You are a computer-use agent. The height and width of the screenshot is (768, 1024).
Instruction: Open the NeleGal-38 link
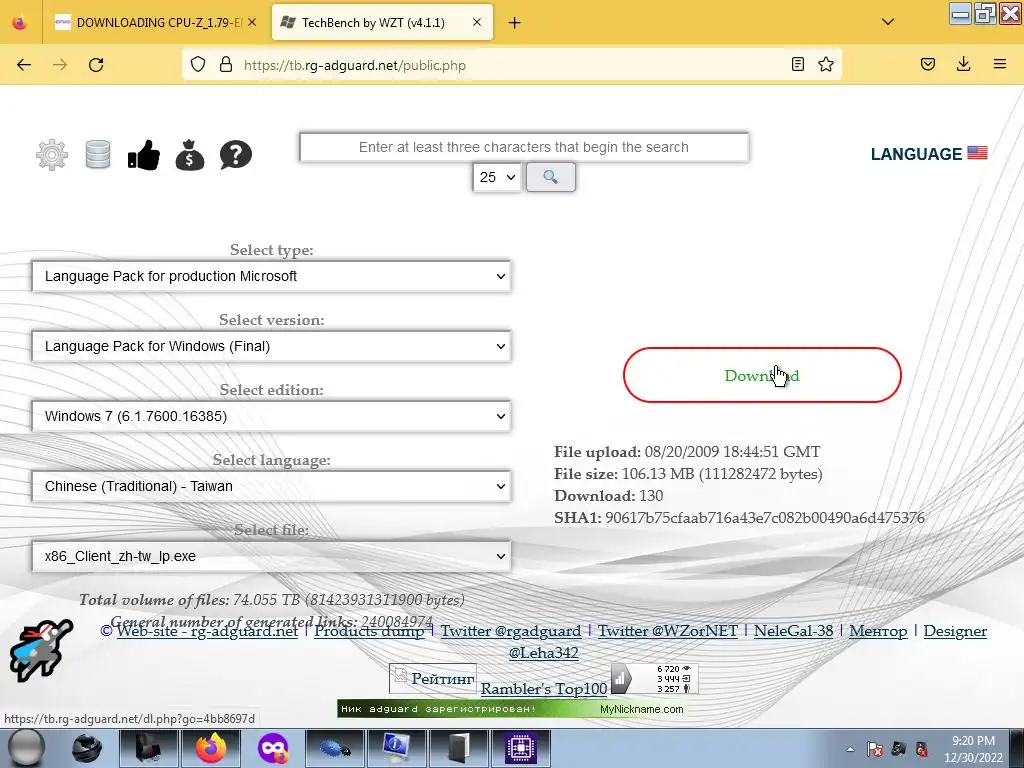[793, 631]
